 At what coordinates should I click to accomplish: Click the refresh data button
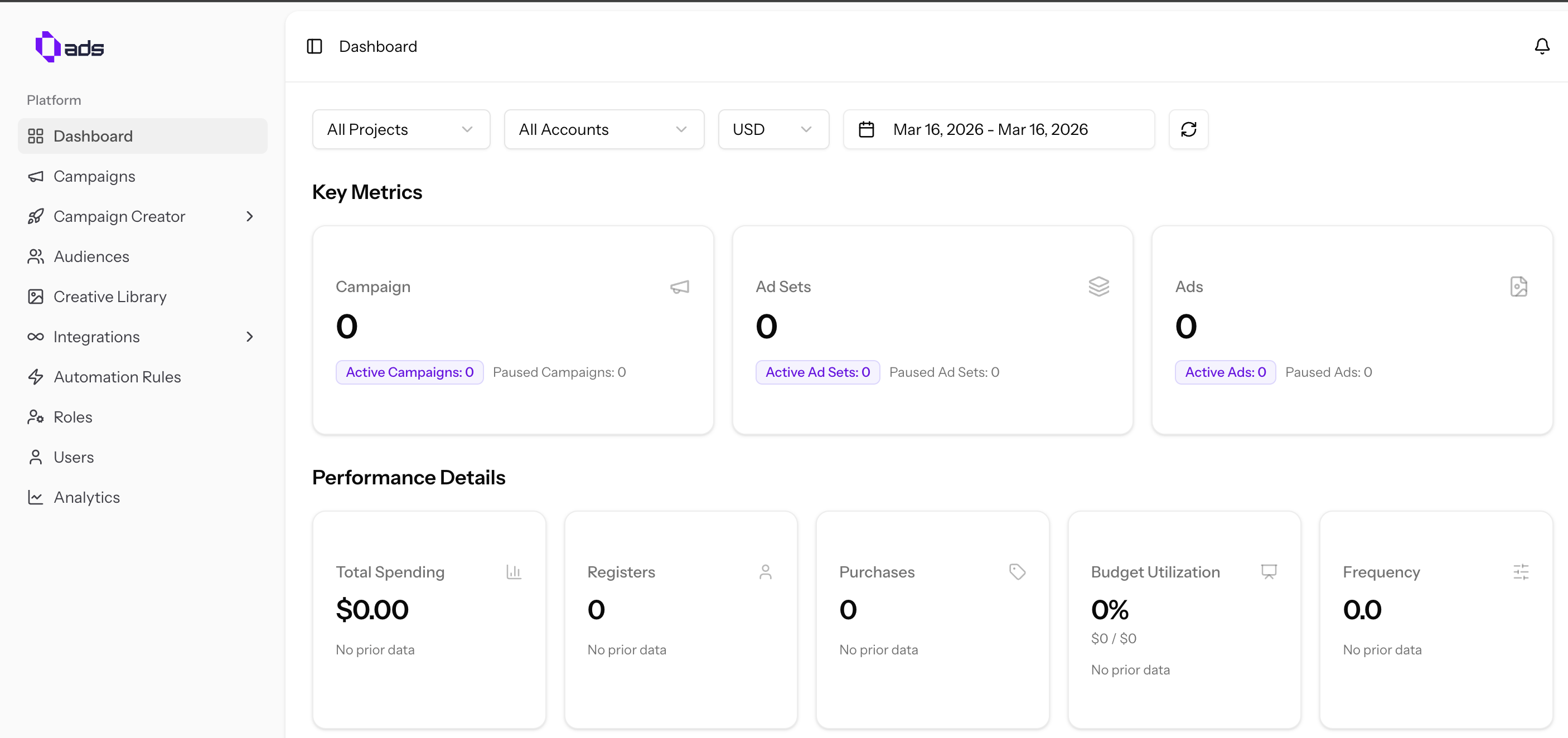(1188, 129)
